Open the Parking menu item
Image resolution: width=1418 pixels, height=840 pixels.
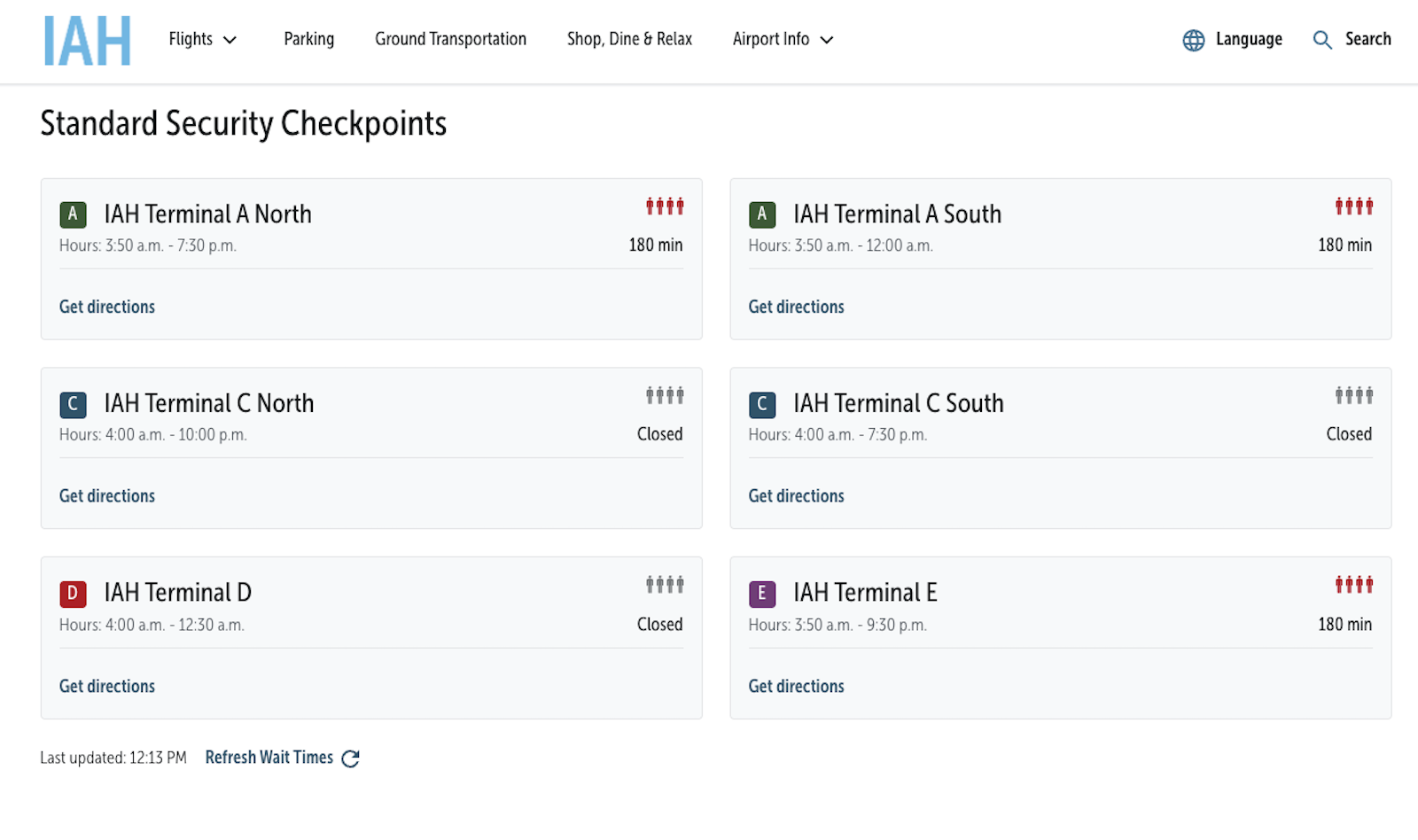[308, 39]
